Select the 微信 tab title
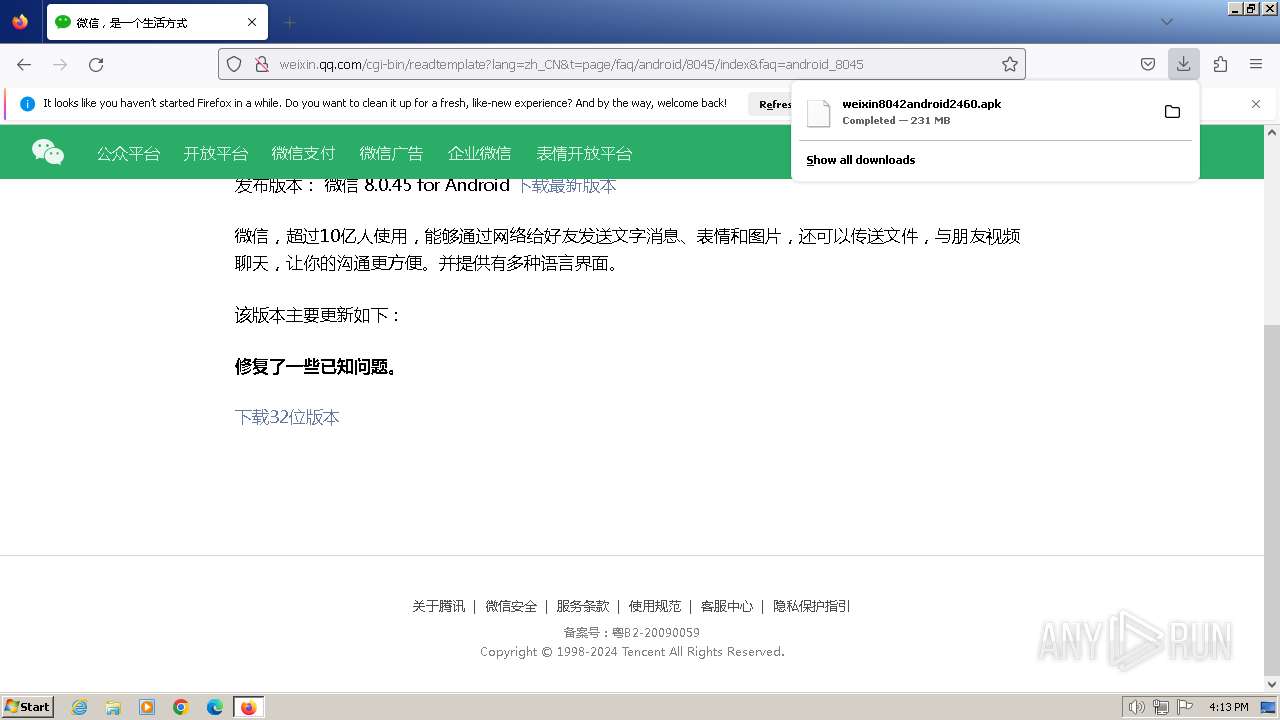Viewport: 1280px width, 720px height. coord(132,22)
